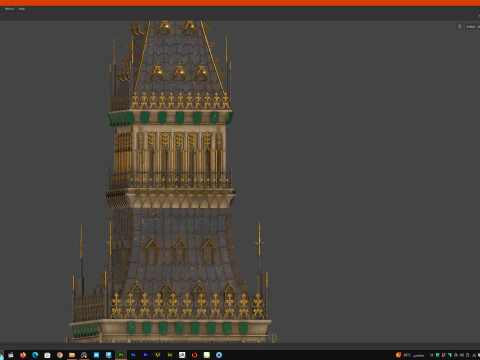The height and width of the screenshot is (360, 480).
Task: Open the menu left of Help
Action: (x=9, y=9)
